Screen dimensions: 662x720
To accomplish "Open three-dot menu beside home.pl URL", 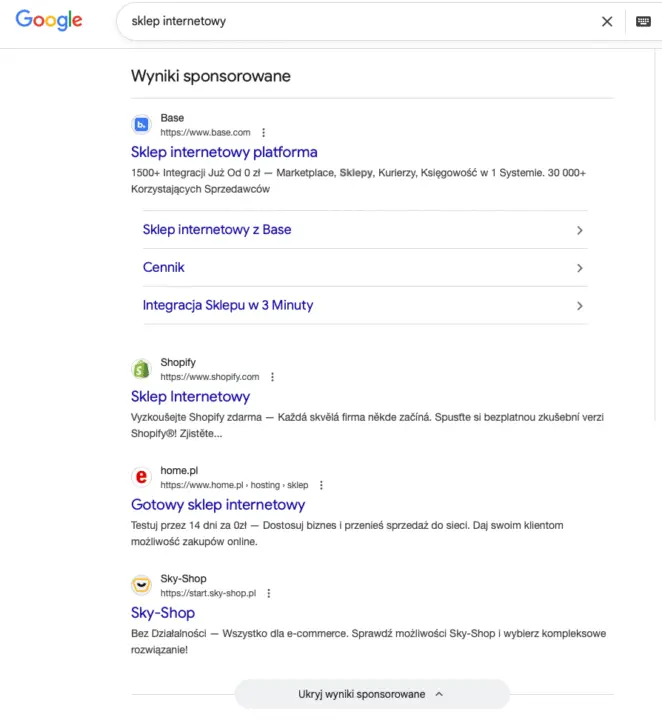I will coord(321,485).
